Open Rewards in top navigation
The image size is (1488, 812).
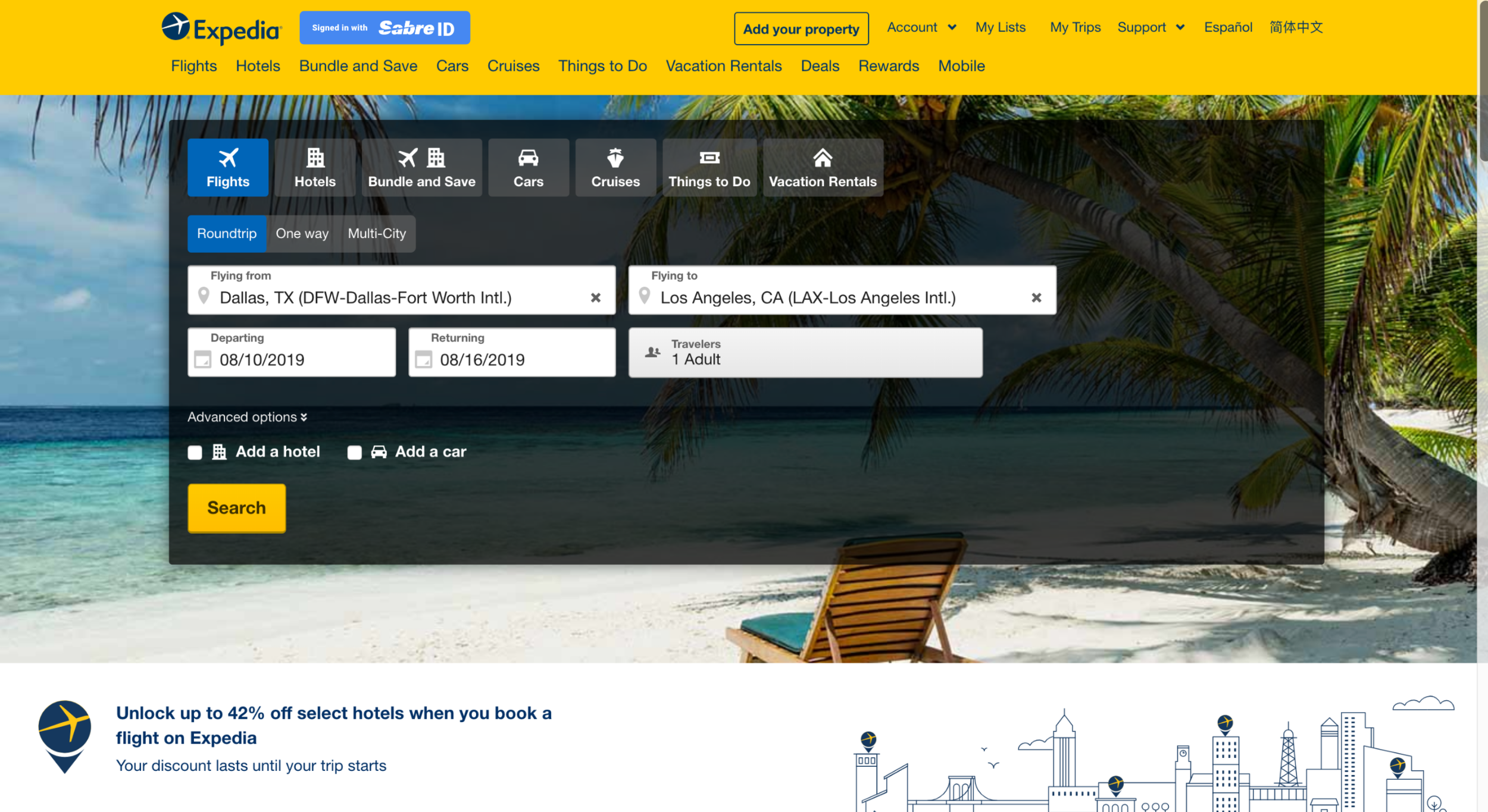pos(889,66)
